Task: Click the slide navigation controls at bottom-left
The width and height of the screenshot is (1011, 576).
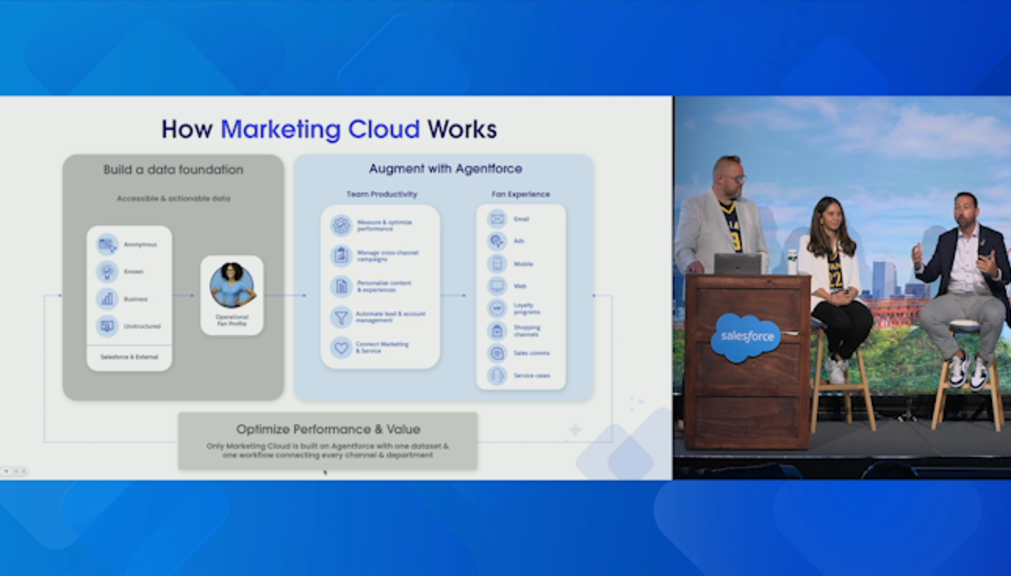Action: (15, 471)
